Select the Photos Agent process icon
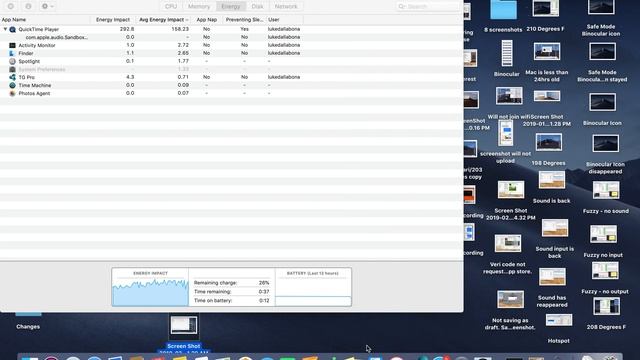 click(x=12, y=93)
